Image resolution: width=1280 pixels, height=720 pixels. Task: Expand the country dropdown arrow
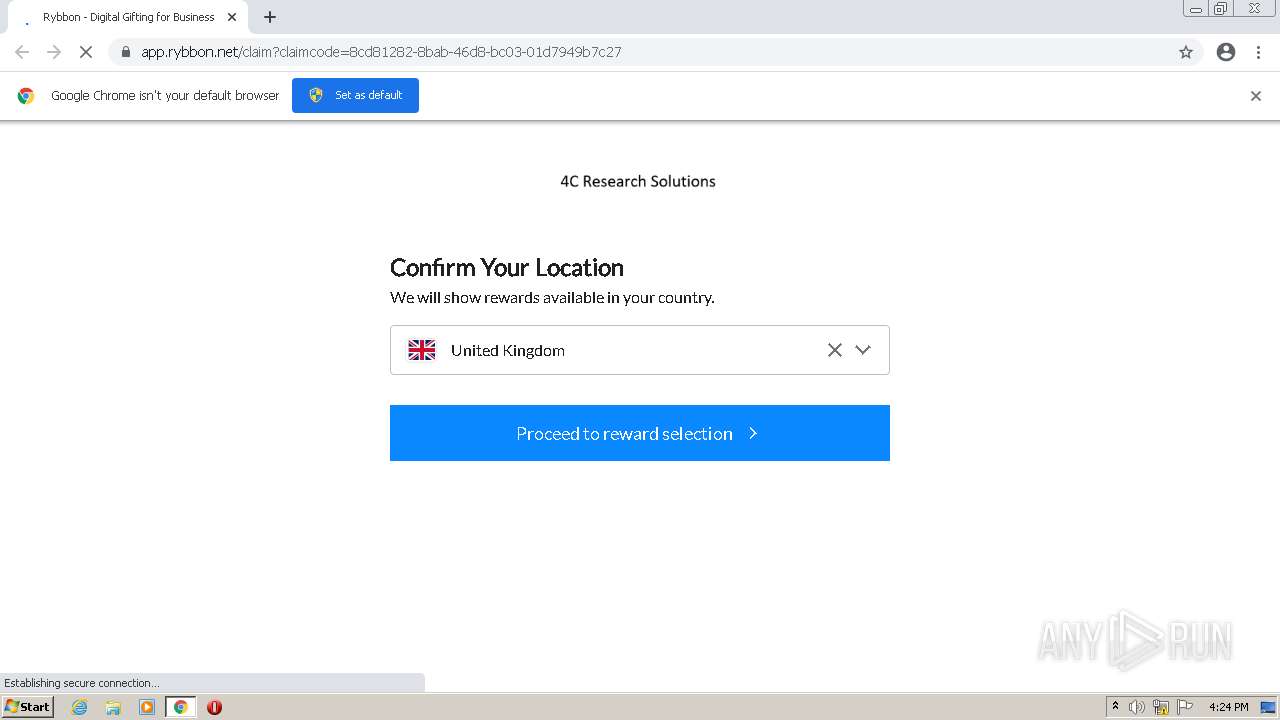[863, 350]
